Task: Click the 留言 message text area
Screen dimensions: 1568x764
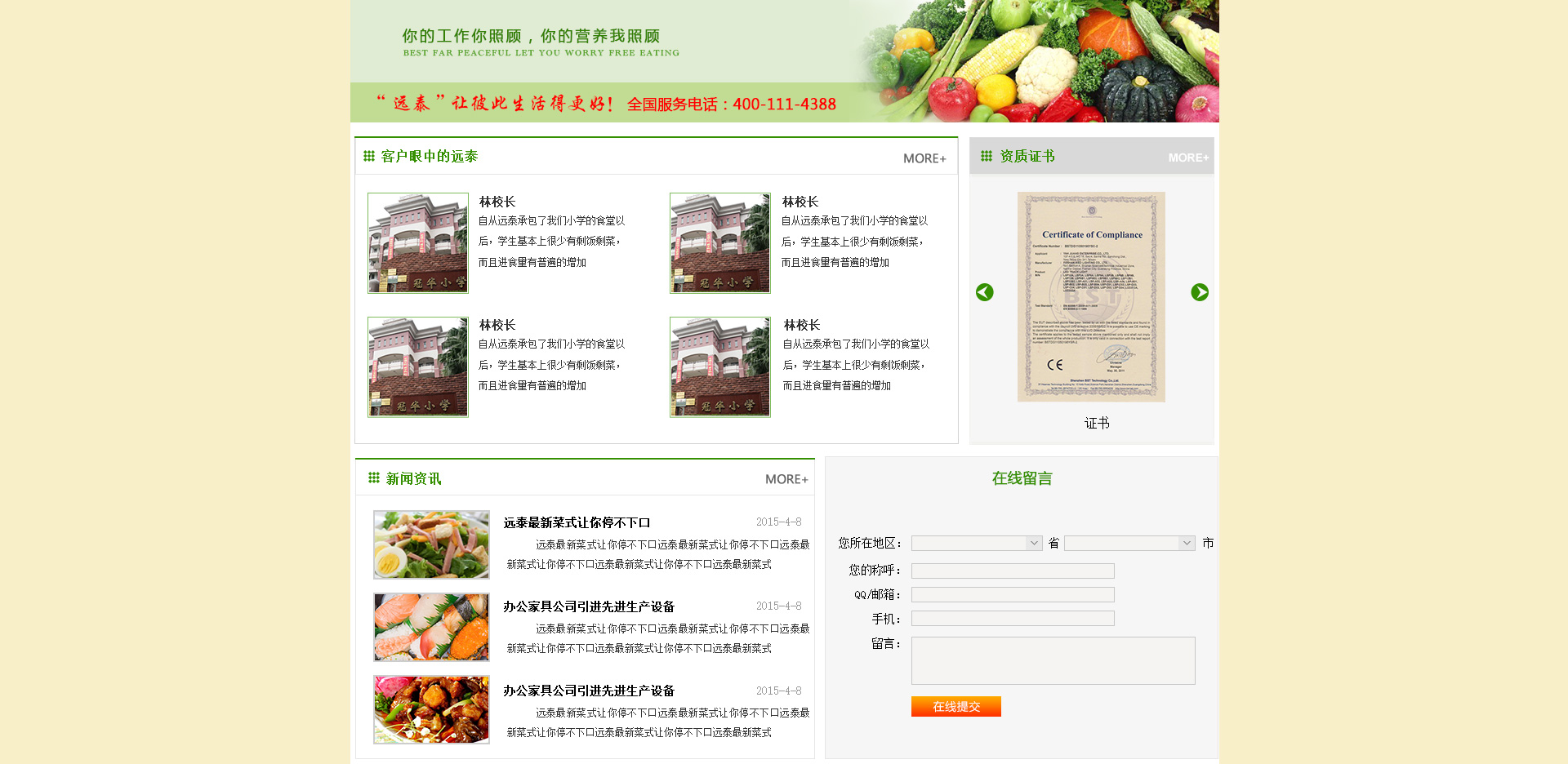Action: [1052, 660]
